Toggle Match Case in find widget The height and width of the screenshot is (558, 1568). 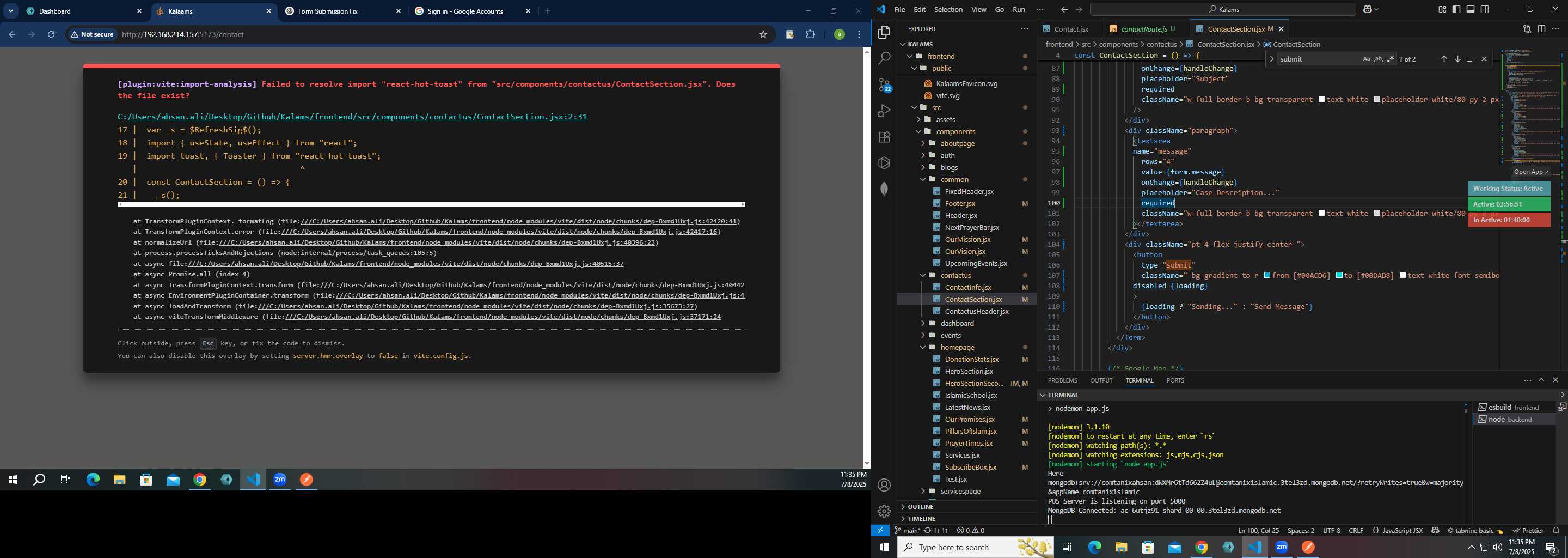(1366, 59)
